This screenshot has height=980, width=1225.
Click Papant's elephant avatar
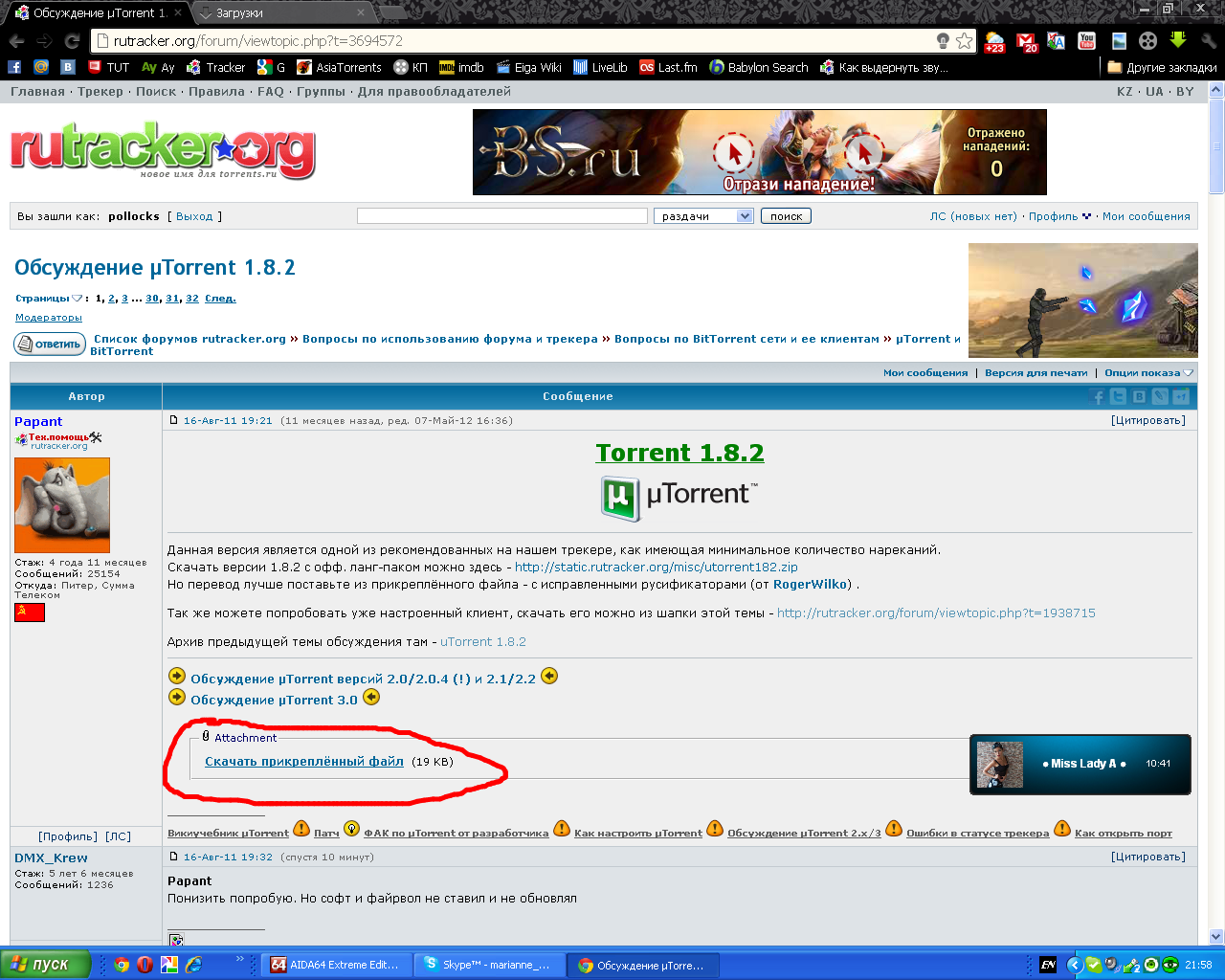62,505
